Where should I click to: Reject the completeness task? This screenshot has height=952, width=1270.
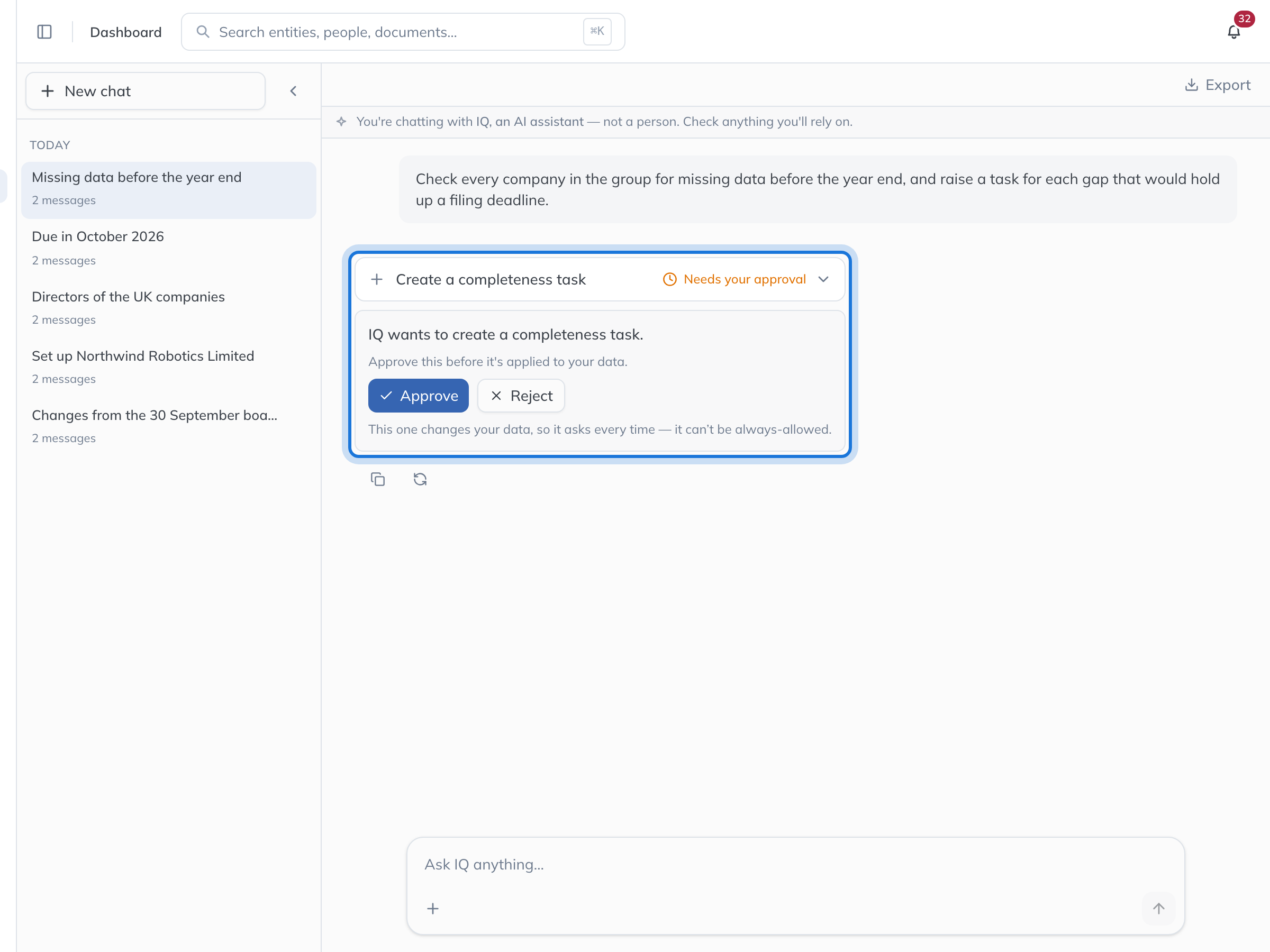[521, 396]
